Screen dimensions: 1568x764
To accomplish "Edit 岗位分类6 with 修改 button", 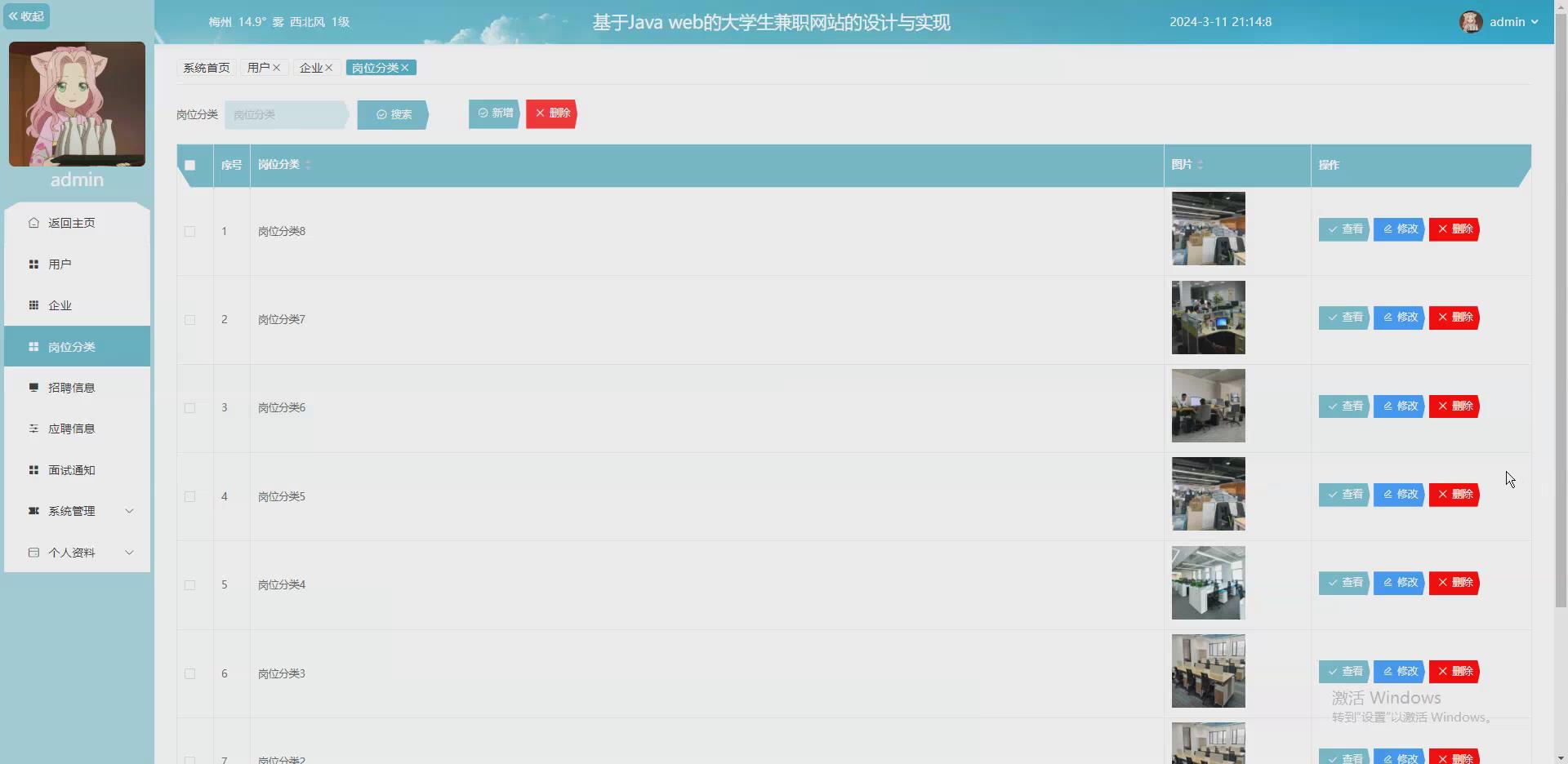I will [1400, 406].
